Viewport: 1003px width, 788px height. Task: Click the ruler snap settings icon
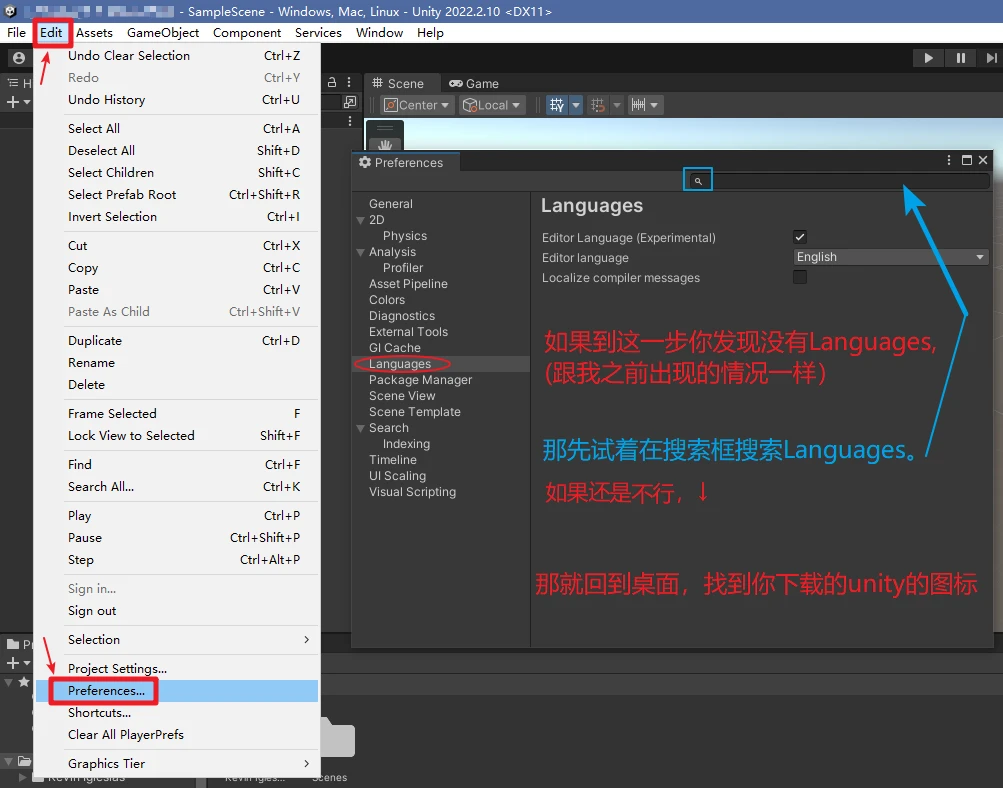638,105
